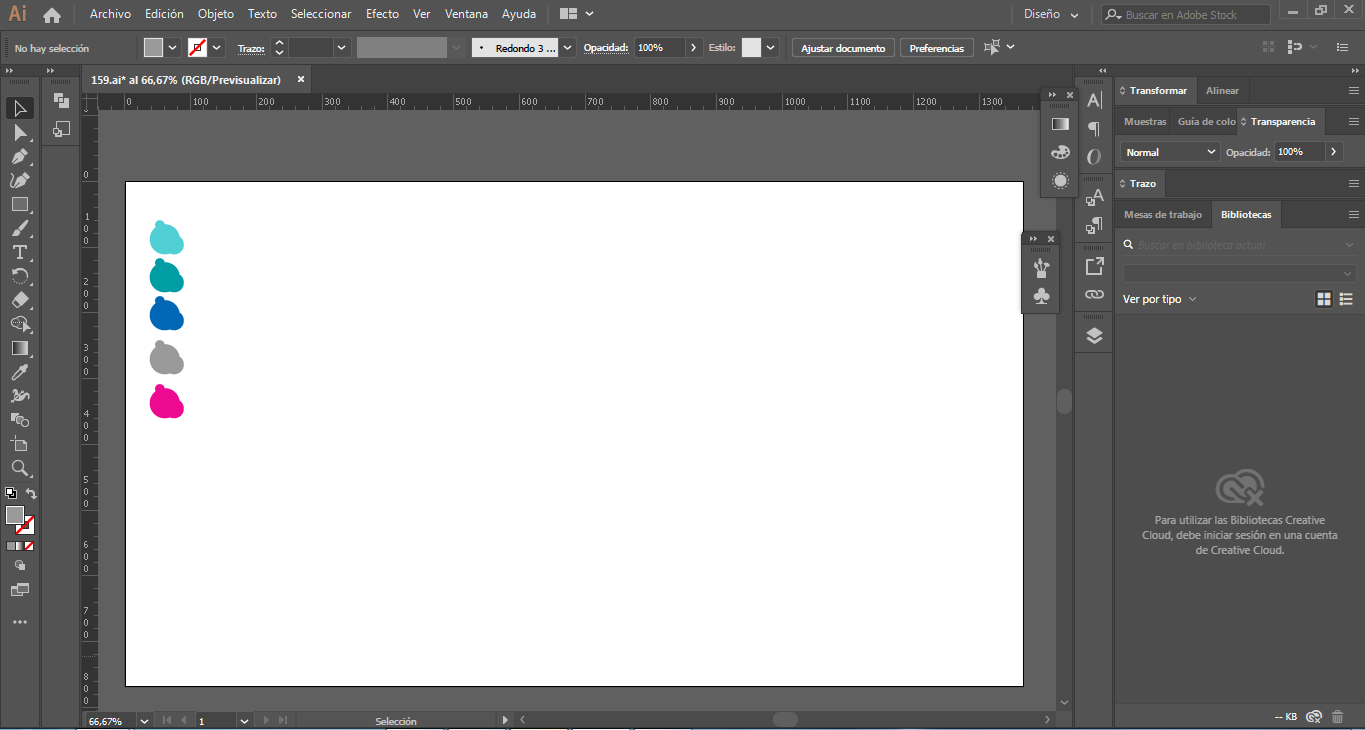The width and height of the screenshot is (1365, 730).
Task: Open Transparencia panel options menu
Action: [x=1353, y=122]
